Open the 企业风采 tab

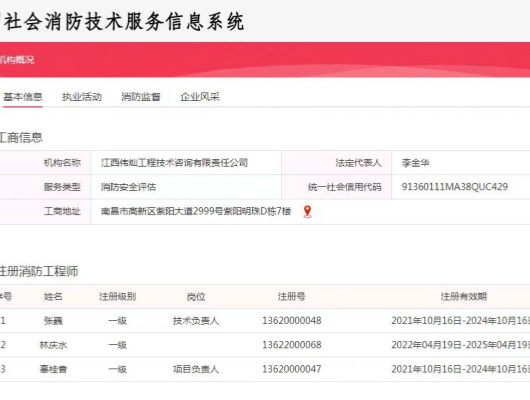(200, 97)
